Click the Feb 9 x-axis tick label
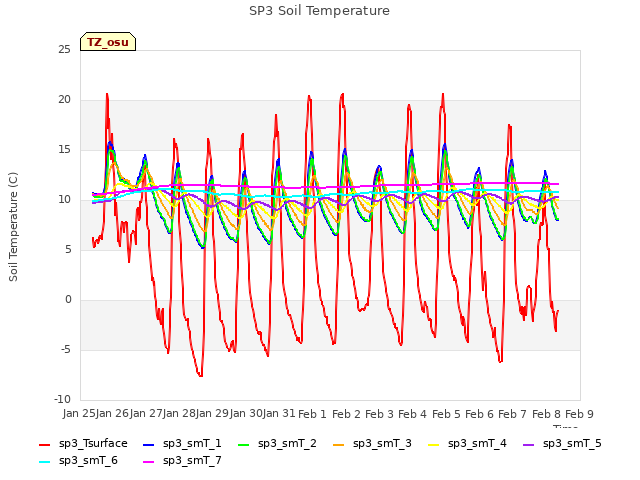The width and height of the screenshot is (640, 480). [x=579, y=414]
